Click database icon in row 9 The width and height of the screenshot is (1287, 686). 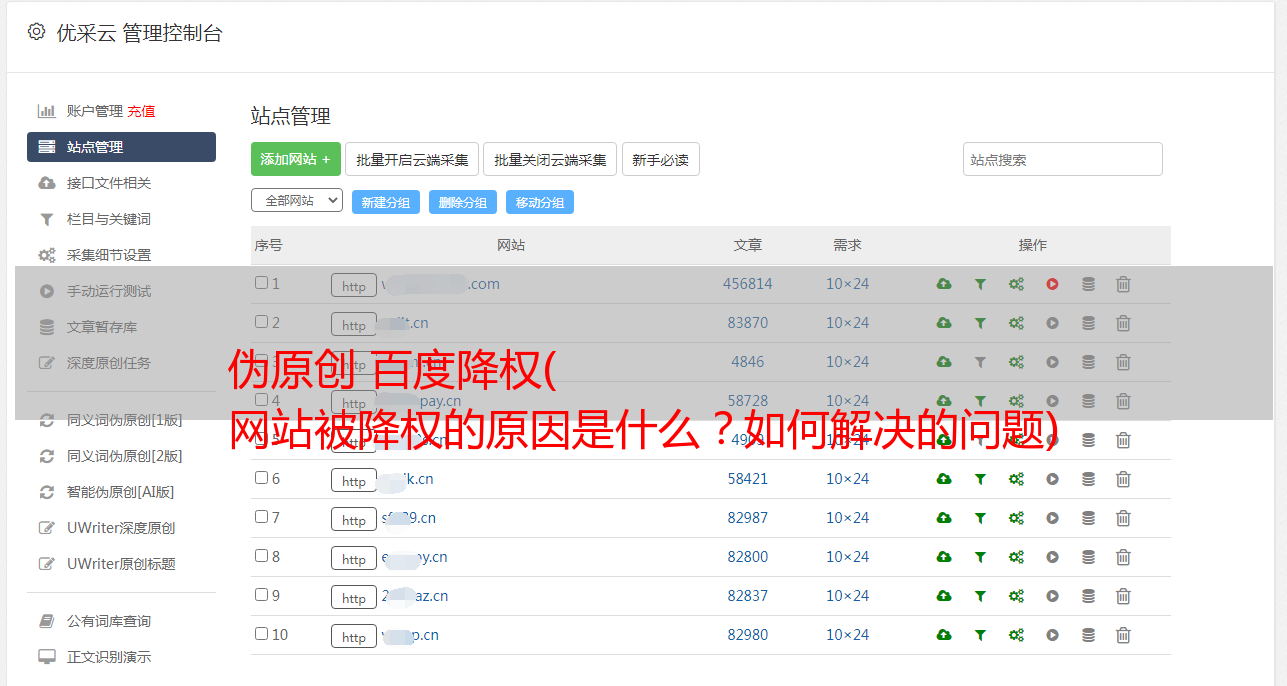1088,596
